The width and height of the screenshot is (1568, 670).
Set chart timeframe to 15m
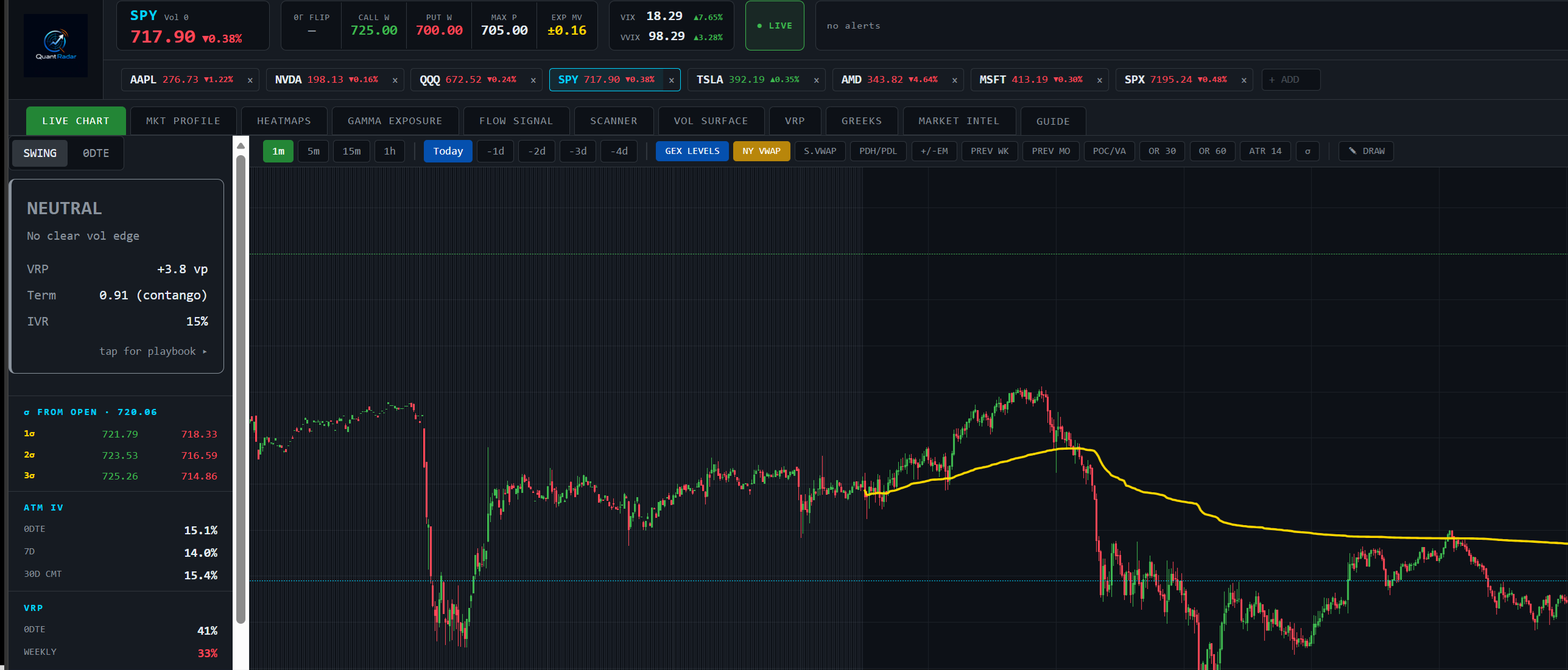(x=351, y=152)
